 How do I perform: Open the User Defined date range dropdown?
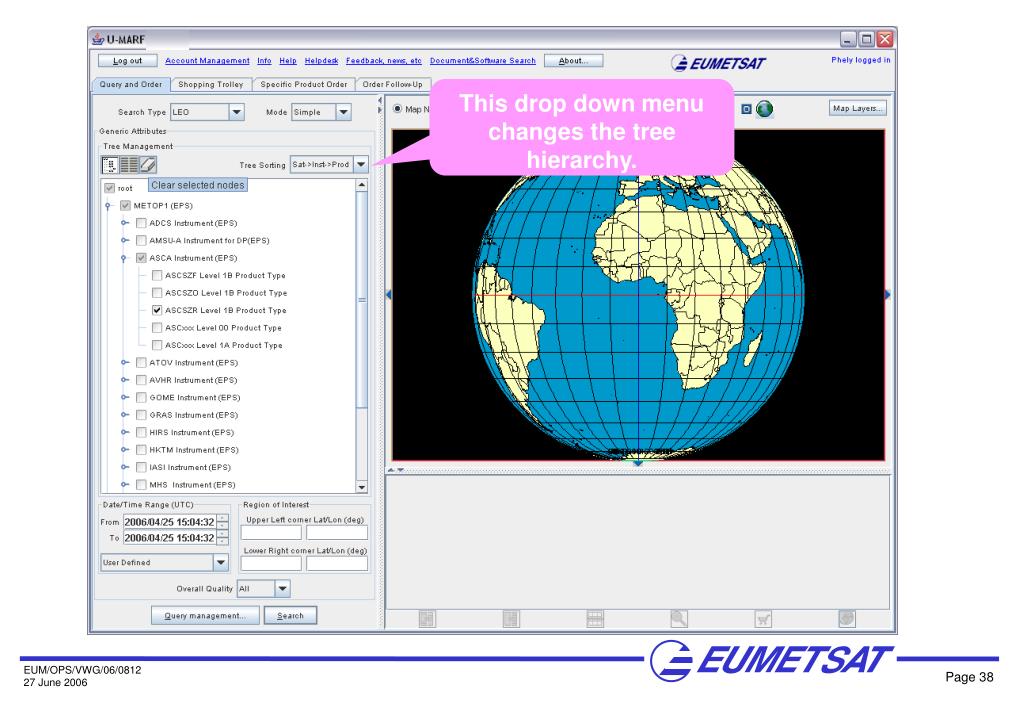(221, 562)
